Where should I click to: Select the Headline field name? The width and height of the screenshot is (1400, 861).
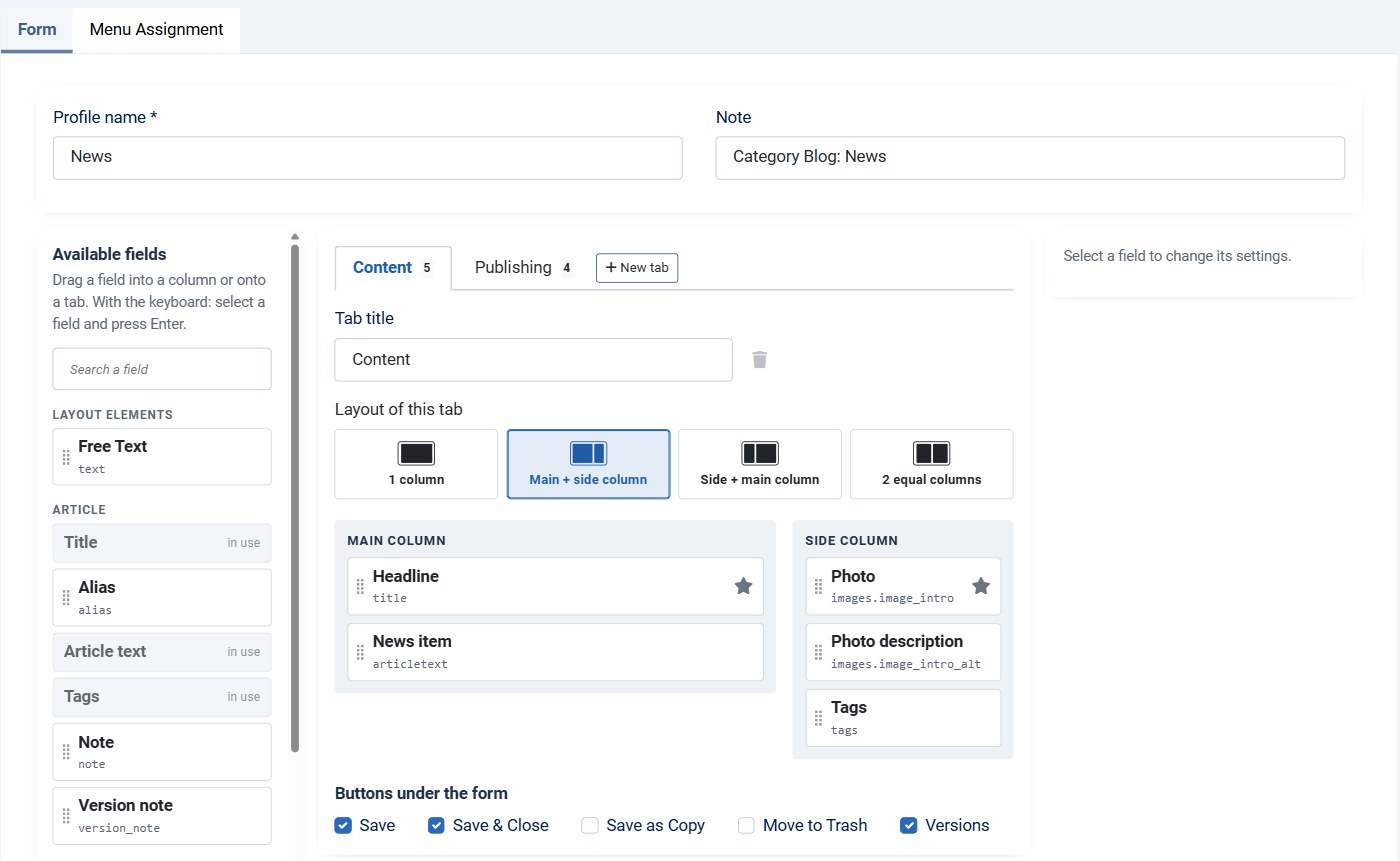[406, 576]
